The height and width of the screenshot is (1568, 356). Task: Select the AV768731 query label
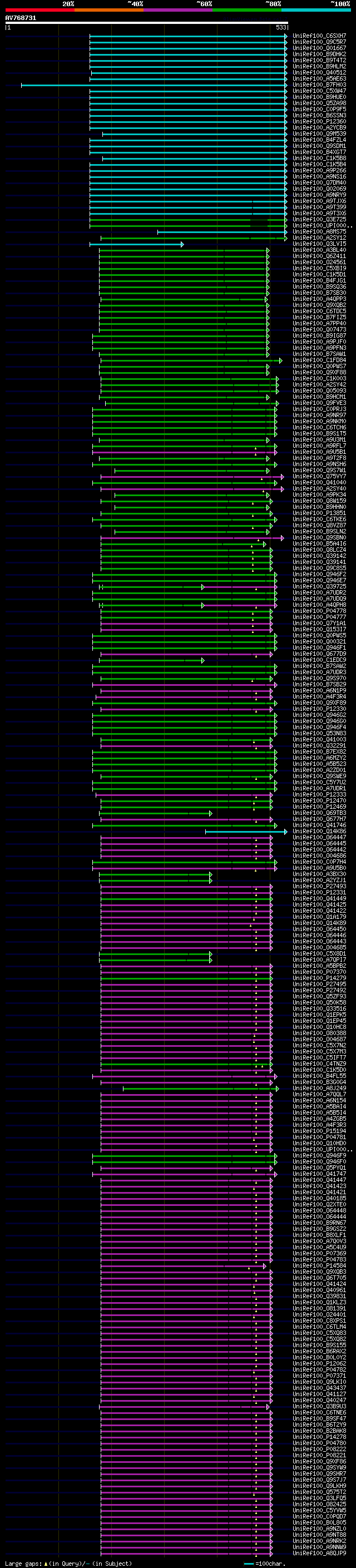(21, 18)
